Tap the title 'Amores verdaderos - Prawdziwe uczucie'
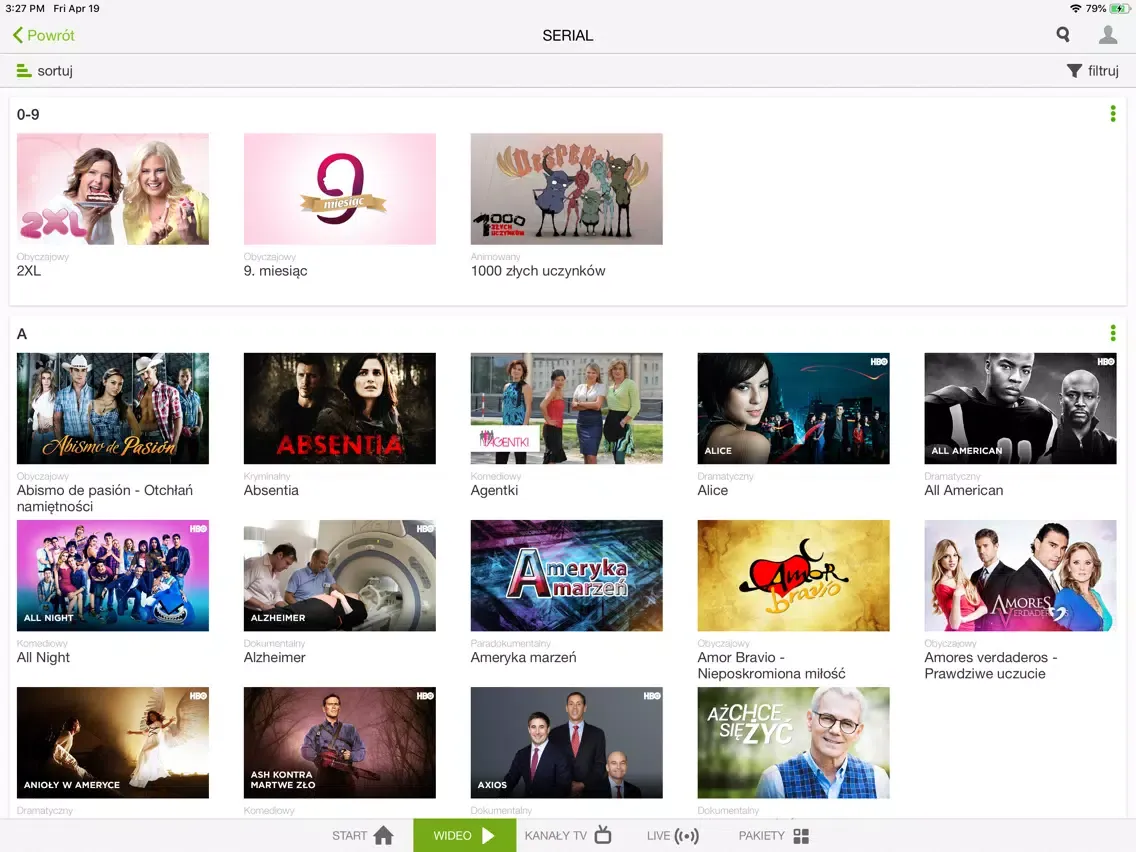 (990, 665)
